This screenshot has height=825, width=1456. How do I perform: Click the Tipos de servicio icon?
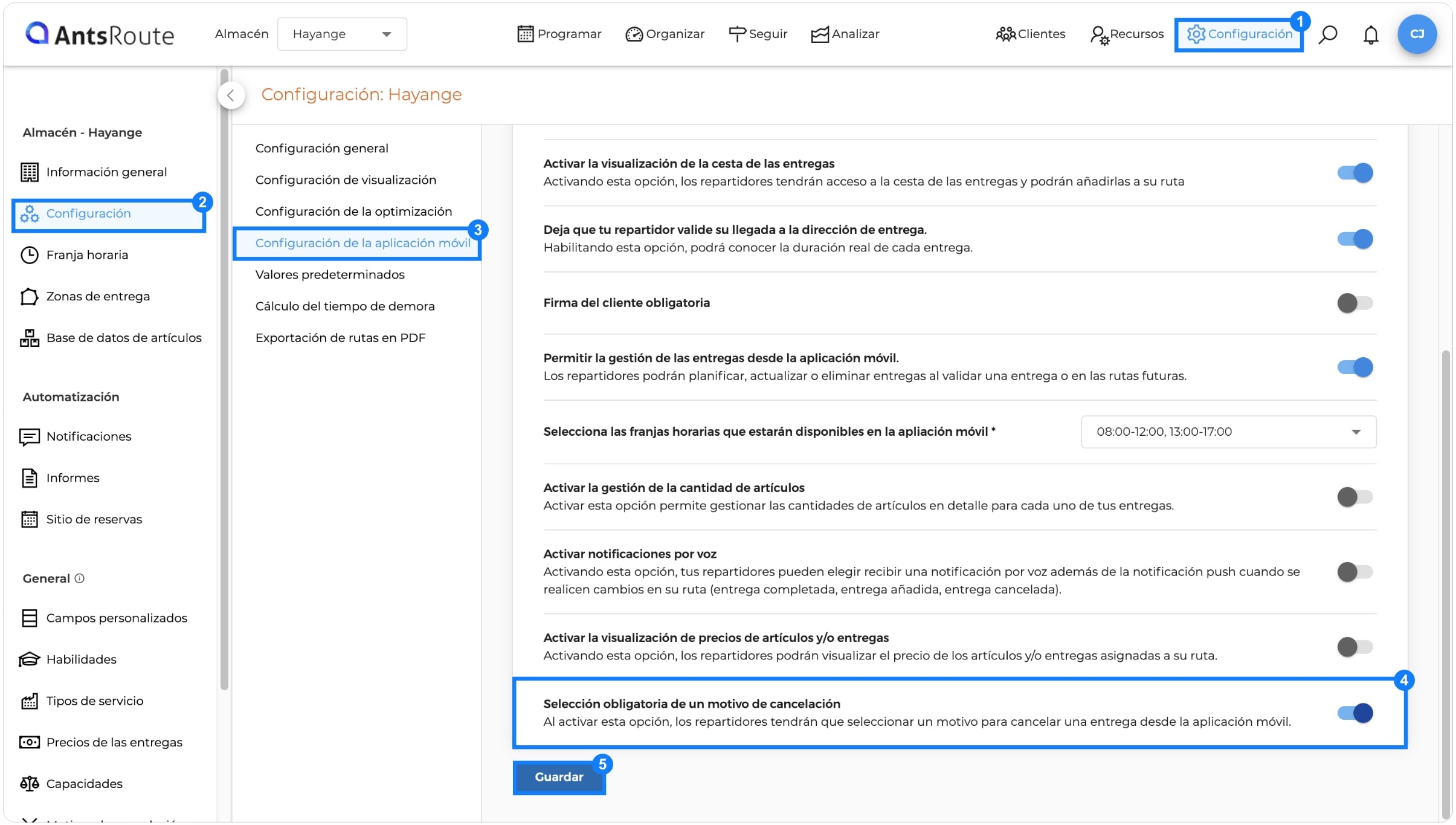pyautogui.click(x=29, y=701)
